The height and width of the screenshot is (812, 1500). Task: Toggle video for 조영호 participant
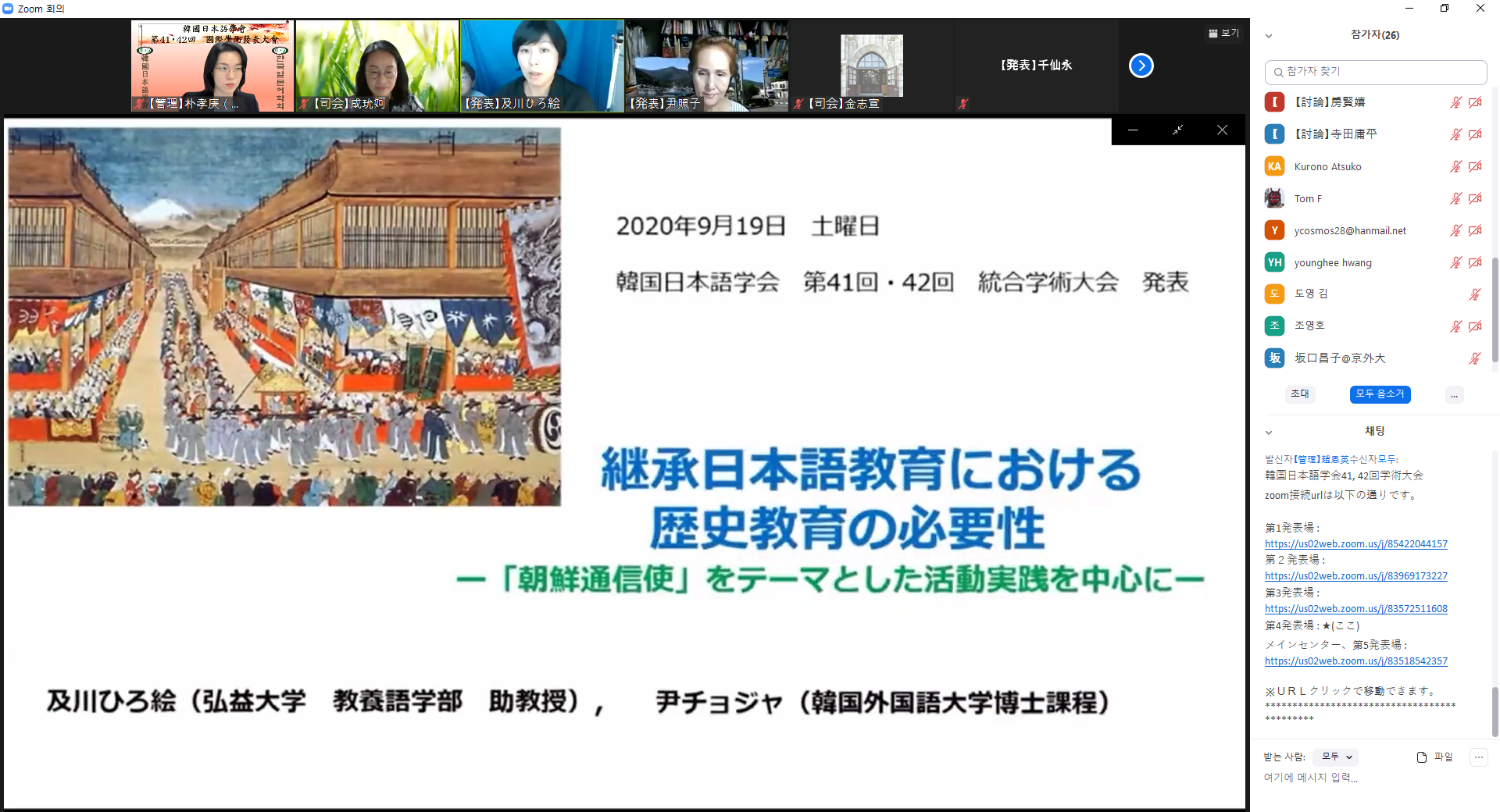point(1475,326)
